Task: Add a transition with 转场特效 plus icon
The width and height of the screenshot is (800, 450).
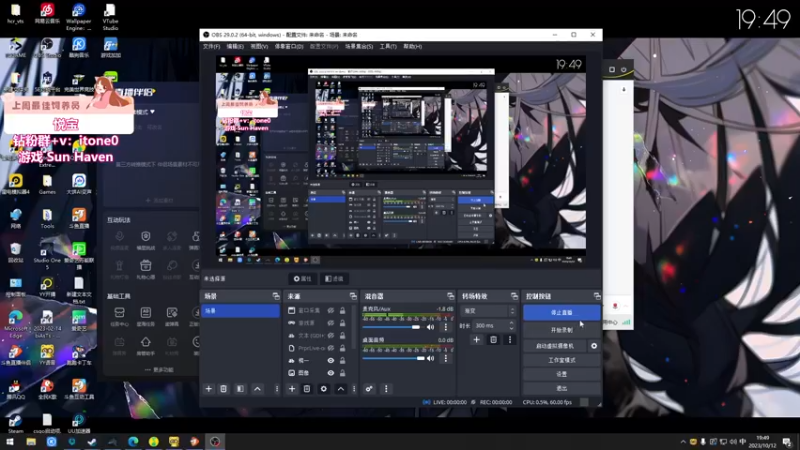Action: click(476, 339)
